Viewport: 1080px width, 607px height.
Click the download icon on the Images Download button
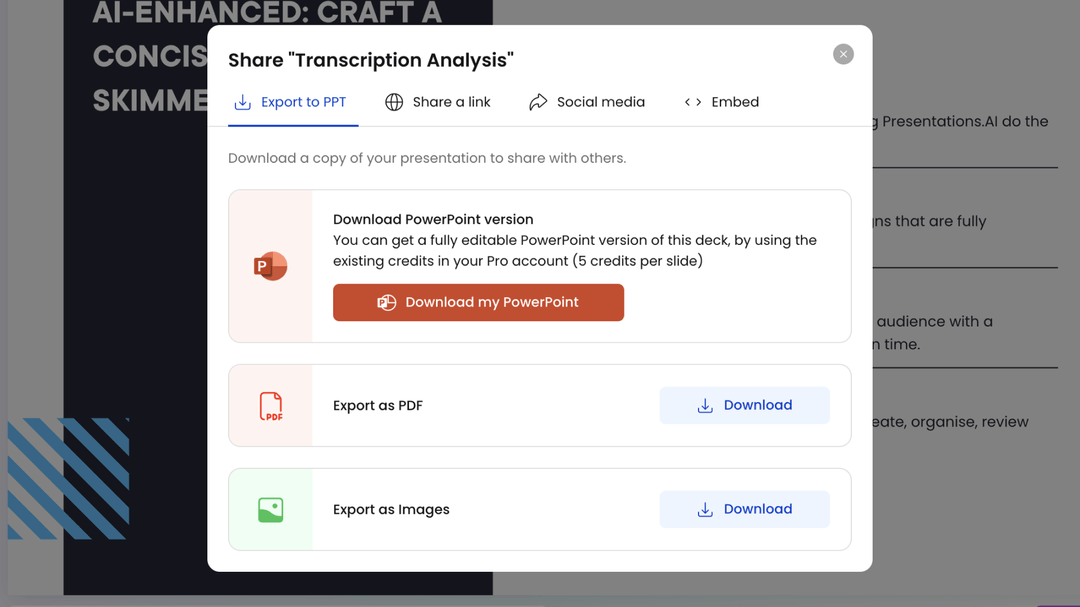pyautogui.click(x=704, y=509)
